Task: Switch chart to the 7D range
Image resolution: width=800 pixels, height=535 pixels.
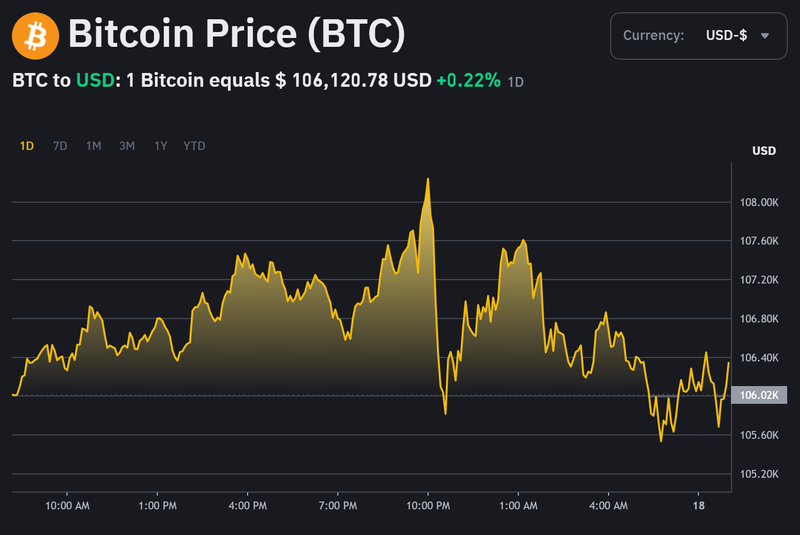Action: point(60,146)
